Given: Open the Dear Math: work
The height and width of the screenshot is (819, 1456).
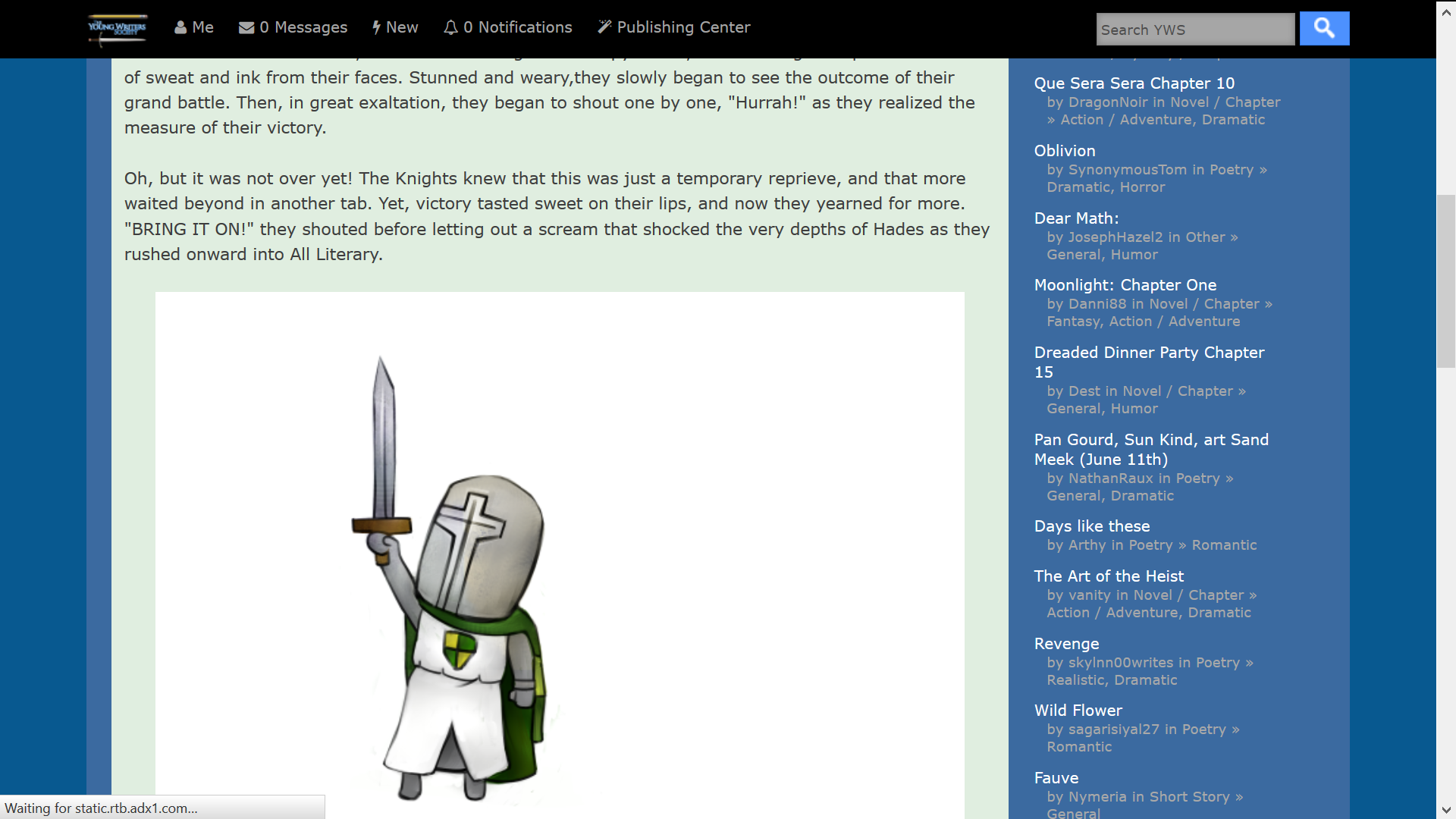Looking at the screenshot, I should (1076, 218).
